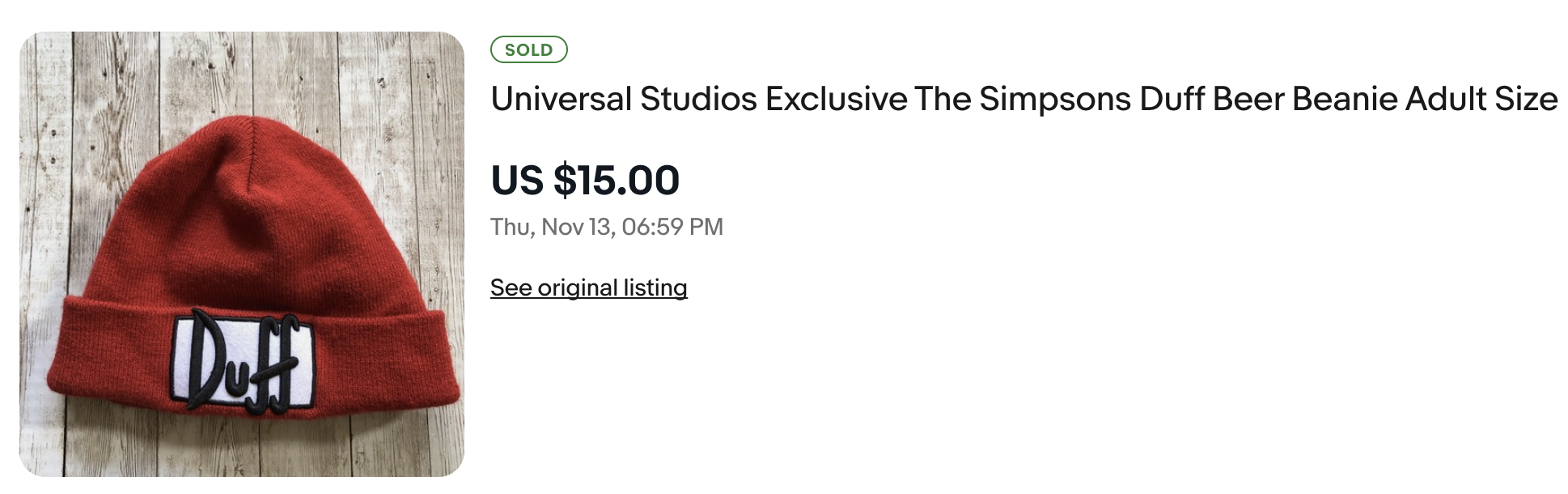The image size is (1568, 494).
Task: Click the word Exclusive in the title
Action: coord(836,100)
